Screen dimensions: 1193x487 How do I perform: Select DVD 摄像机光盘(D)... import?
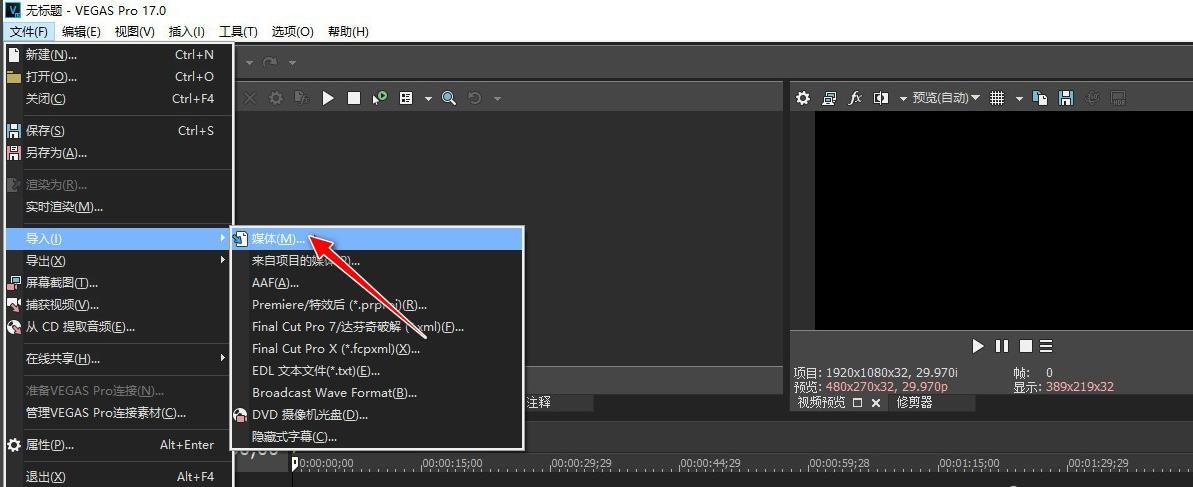click(377, 415)
